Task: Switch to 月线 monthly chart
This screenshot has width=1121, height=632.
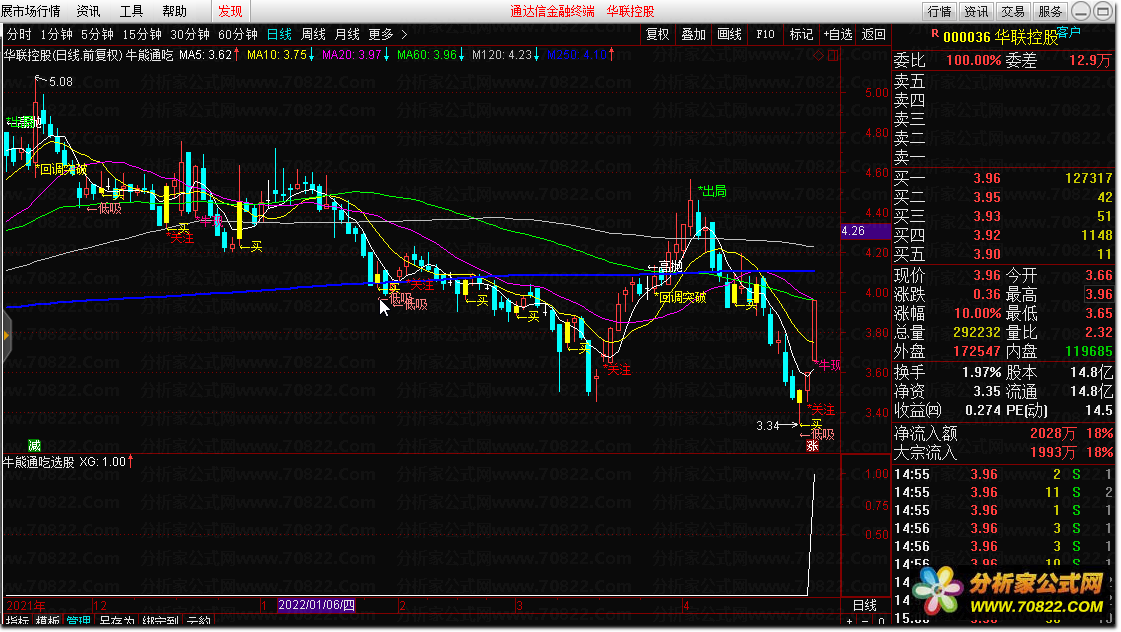Action: (x=347, y=34)
